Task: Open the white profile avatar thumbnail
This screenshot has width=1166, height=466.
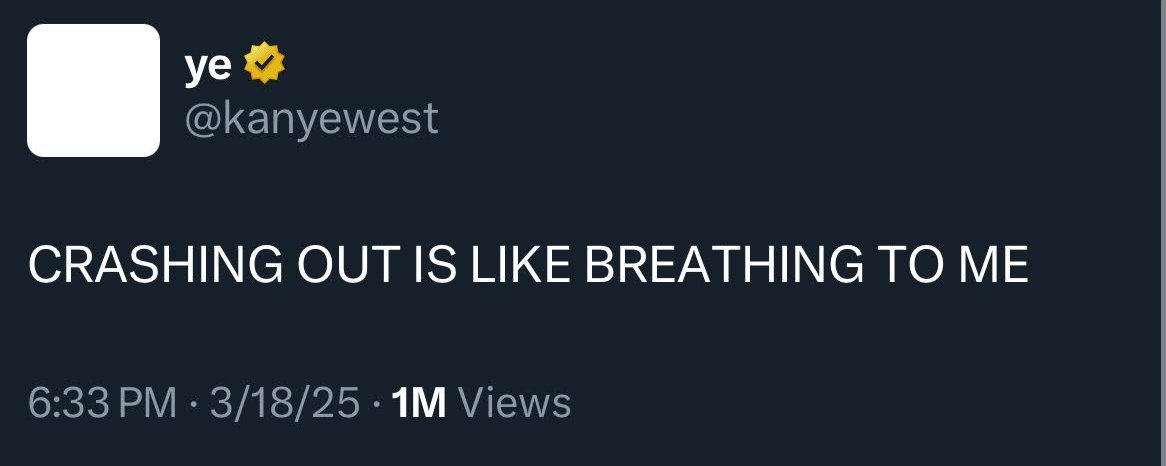Action: pyautogui.click(x=94, y=91)
